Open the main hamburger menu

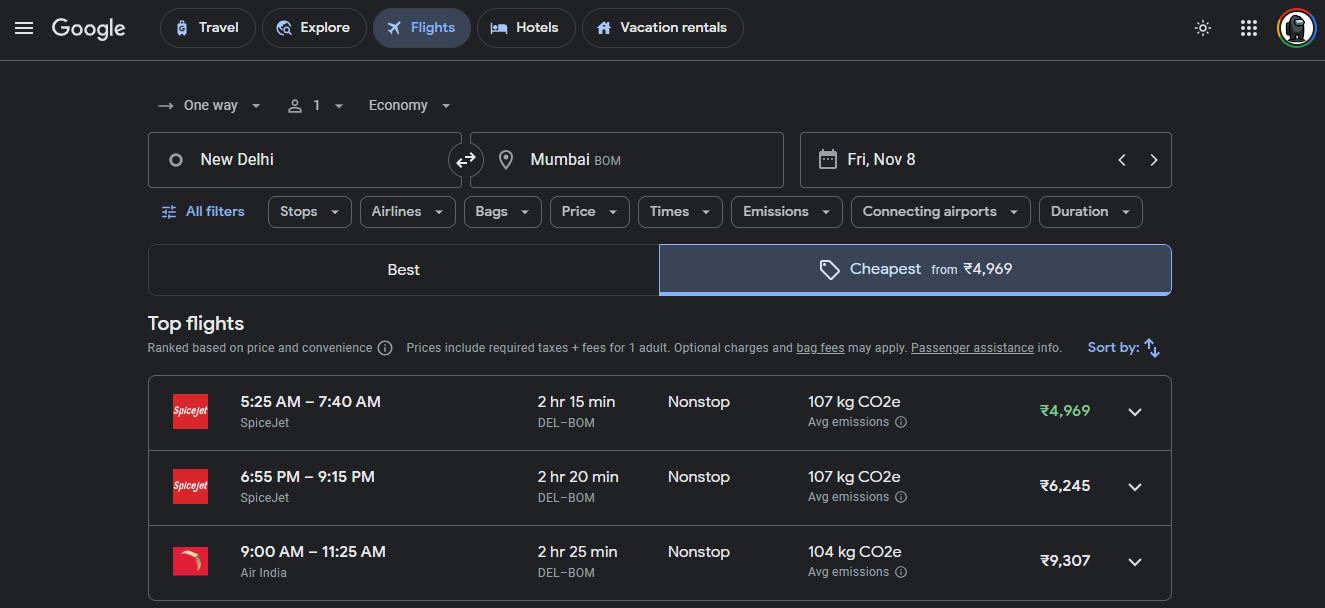24,28
